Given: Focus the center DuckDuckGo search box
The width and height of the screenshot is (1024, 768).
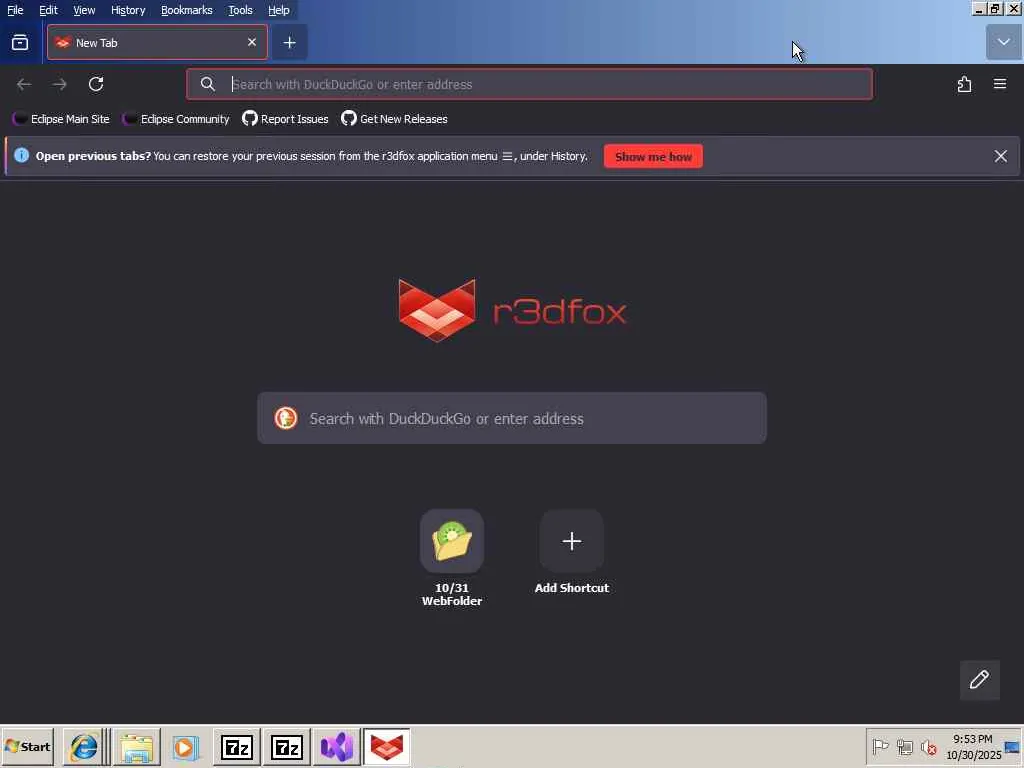Looking at the screenshot, I should click(512, 418).
